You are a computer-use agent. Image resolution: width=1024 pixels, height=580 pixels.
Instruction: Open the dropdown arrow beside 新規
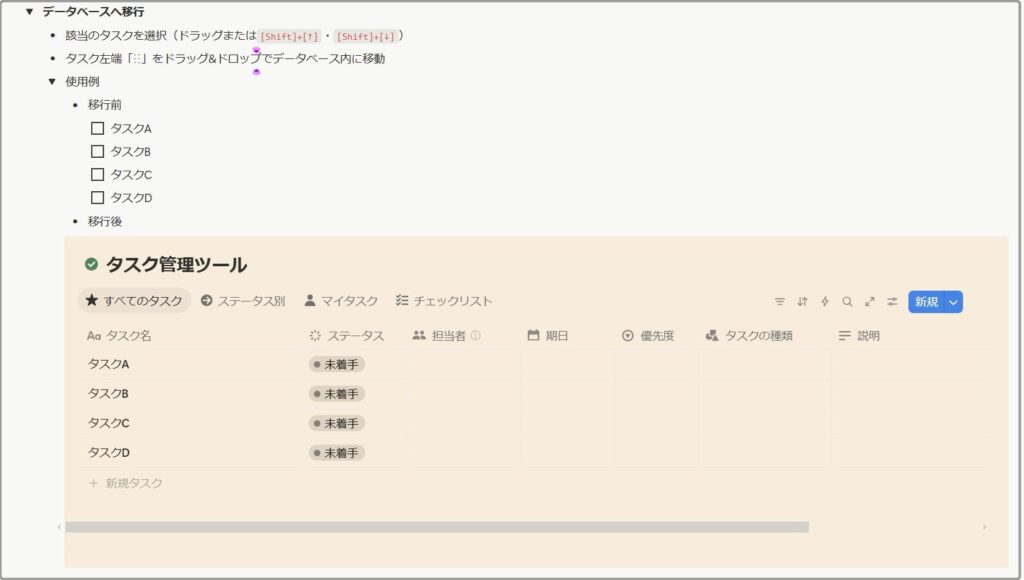(x=953, y=302)
